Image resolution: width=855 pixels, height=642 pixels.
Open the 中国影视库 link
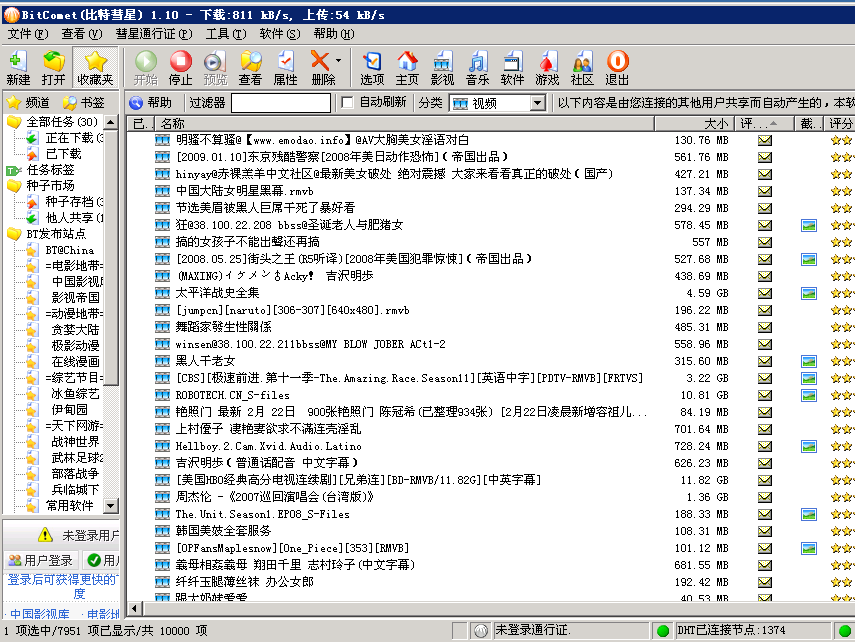tap(39, 614)
